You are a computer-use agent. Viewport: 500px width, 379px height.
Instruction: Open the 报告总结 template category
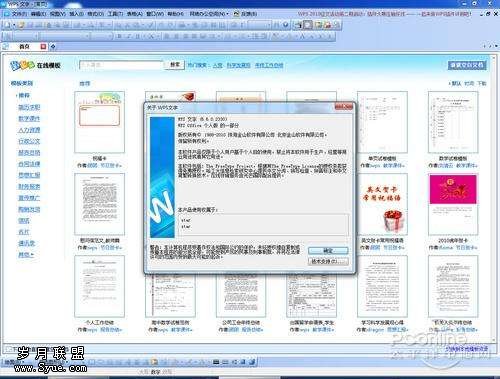pos(29,152)
